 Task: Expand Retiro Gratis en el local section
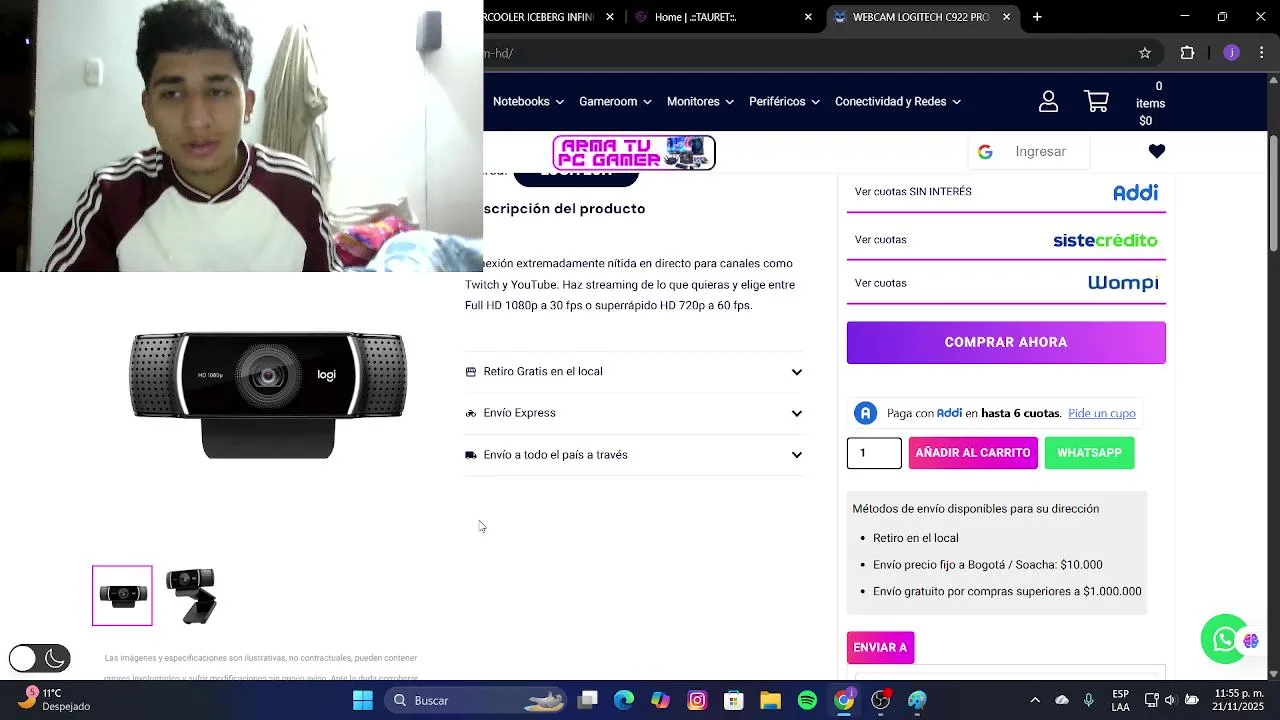pos(634,372)
